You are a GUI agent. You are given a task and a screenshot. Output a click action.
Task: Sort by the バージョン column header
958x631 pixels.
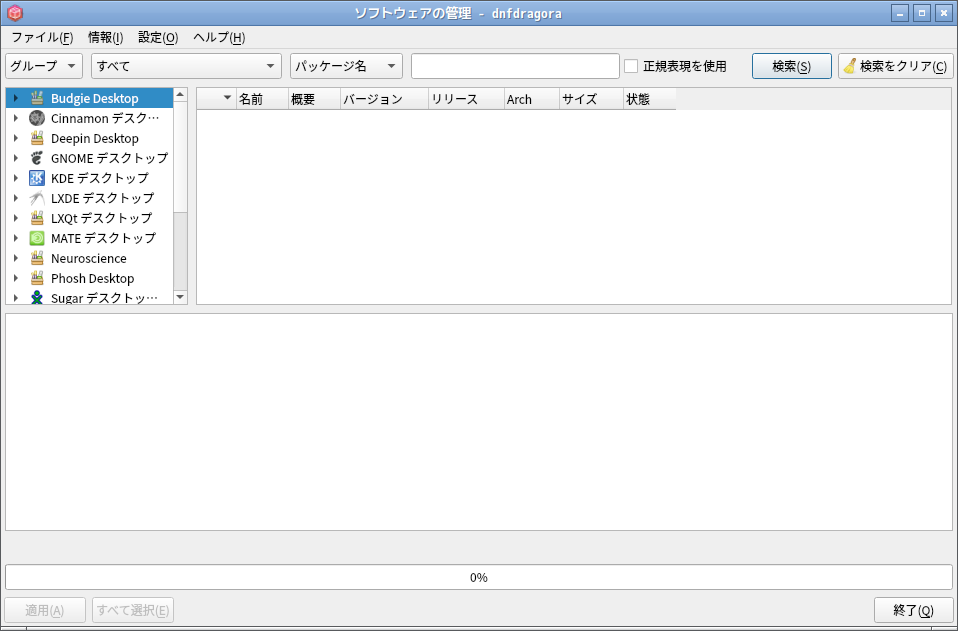tap(384, 99)
